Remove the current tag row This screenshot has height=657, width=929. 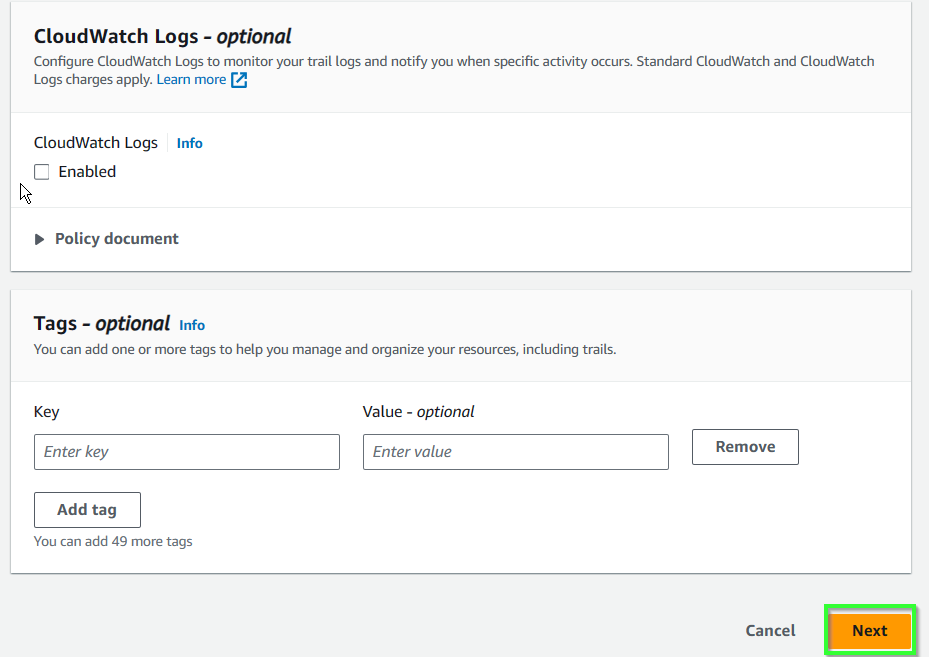coord(745,447)
